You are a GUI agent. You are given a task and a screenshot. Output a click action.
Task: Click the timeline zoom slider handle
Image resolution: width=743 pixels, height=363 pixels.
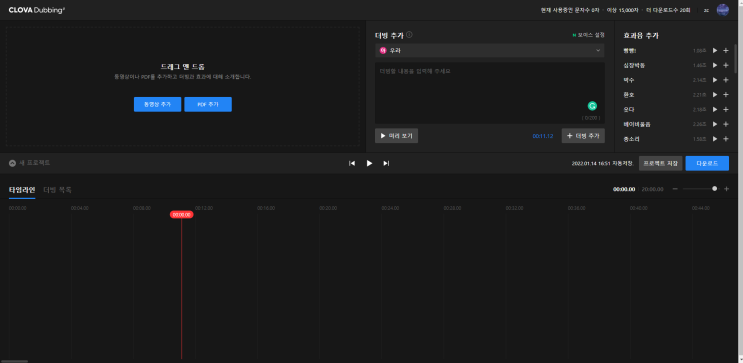pos(715,189)
